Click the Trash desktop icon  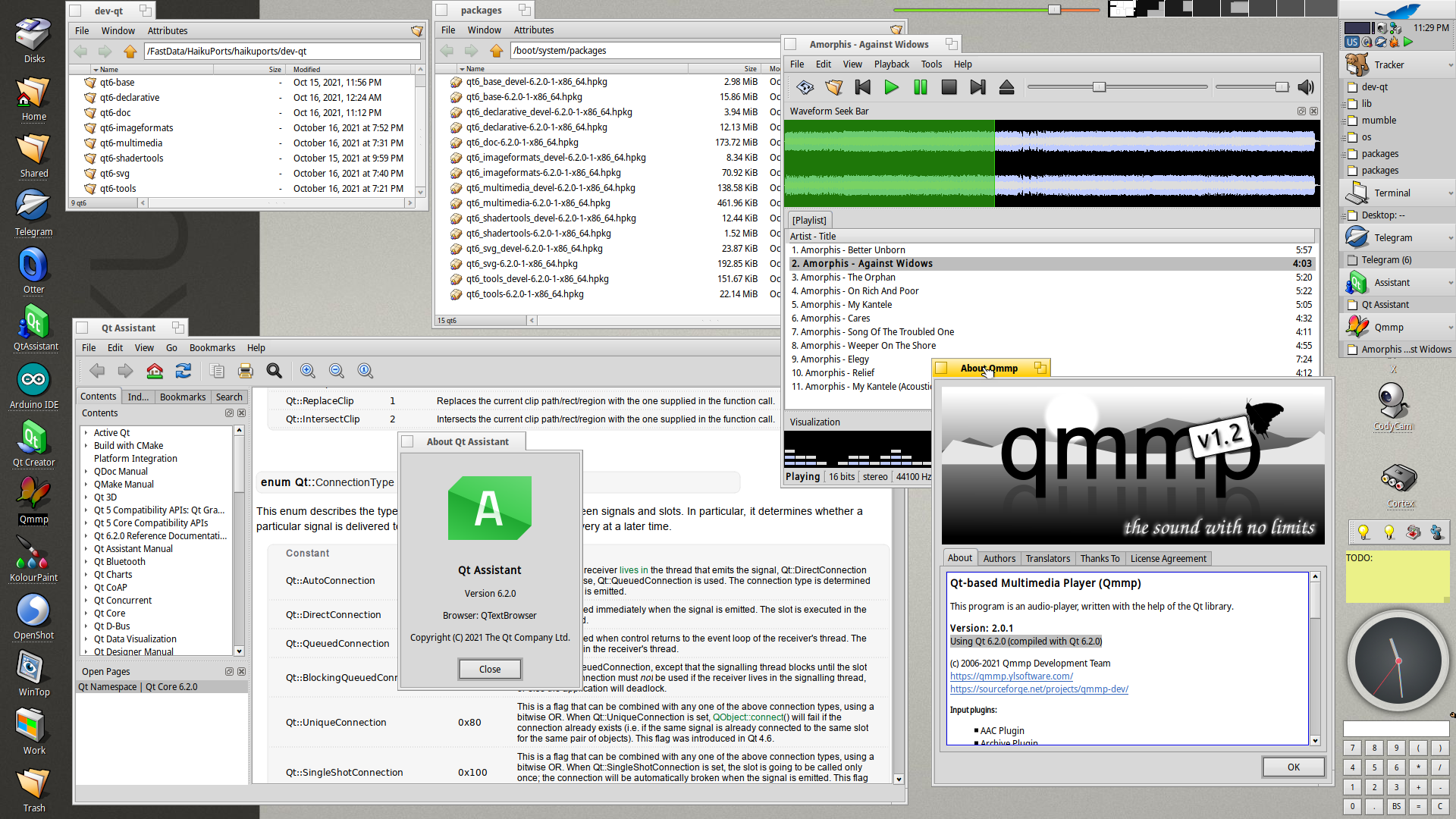click(33, 790)
